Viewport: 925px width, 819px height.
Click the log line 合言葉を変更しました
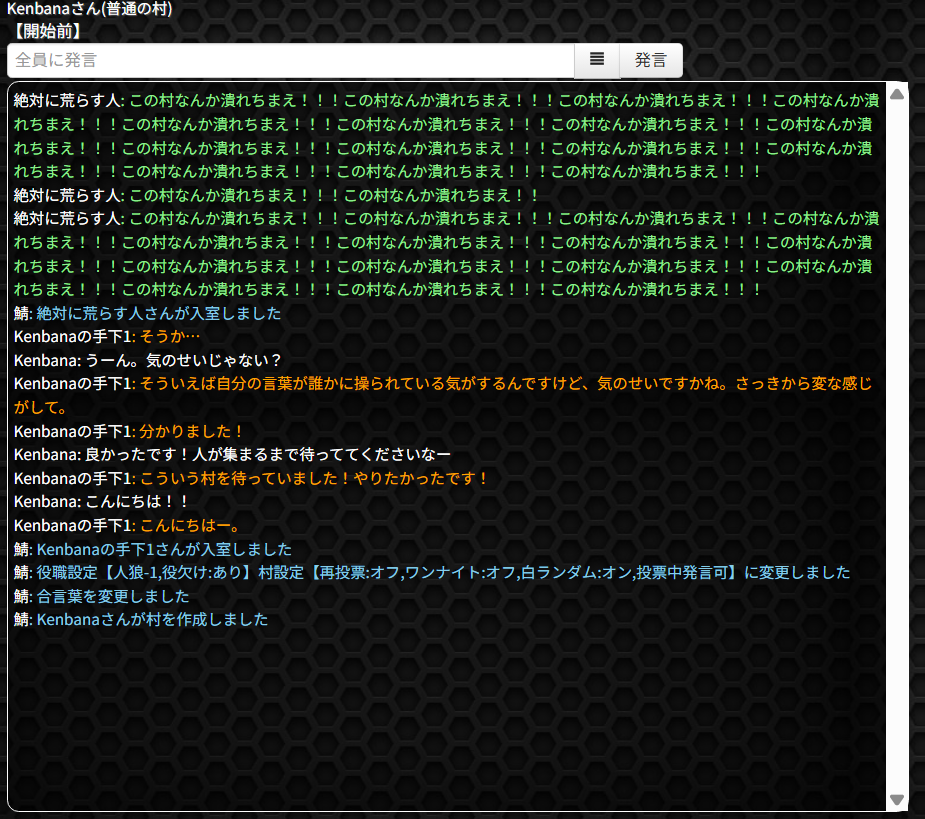tap(113, 597)
